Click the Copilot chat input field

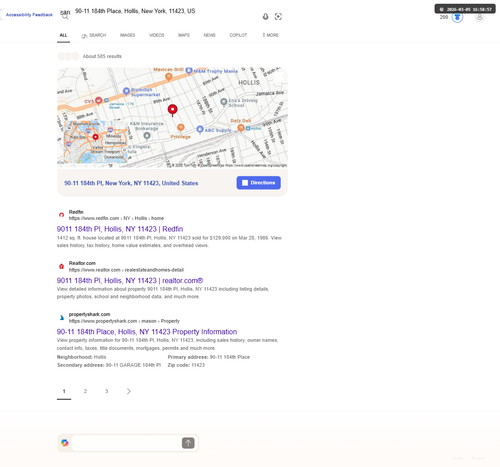(x=127, y=443)
